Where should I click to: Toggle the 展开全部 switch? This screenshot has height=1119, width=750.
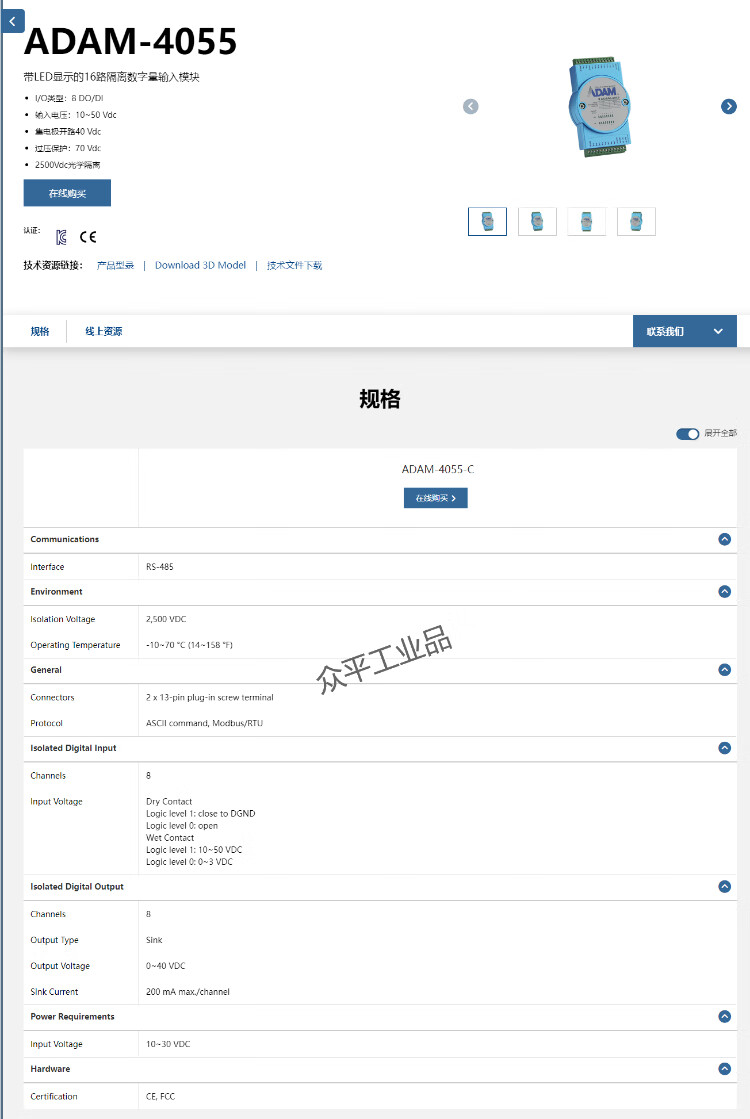pyautogui.click(x=687, y=433)
